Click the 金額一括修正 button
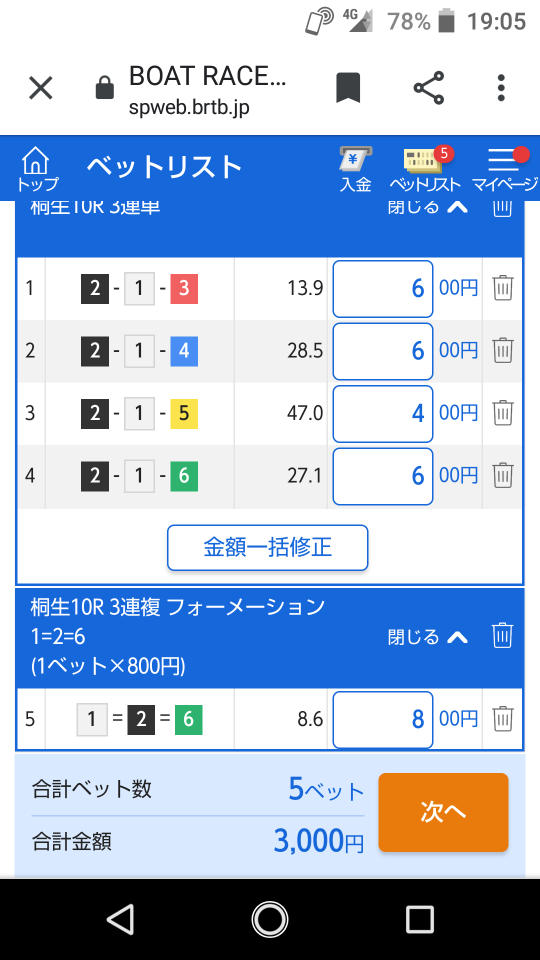Image resolution: width=540 pixels, height=960 pixels. point(268,547)
